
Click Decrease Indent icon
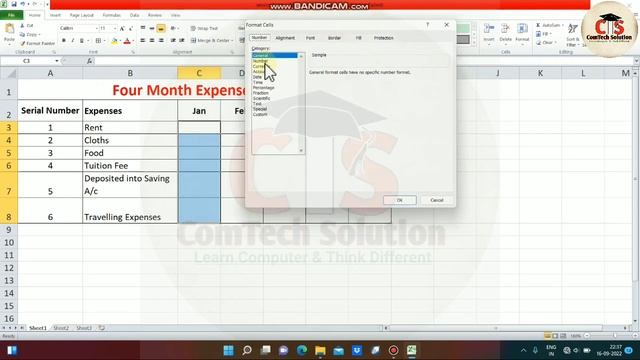(173, 40)
